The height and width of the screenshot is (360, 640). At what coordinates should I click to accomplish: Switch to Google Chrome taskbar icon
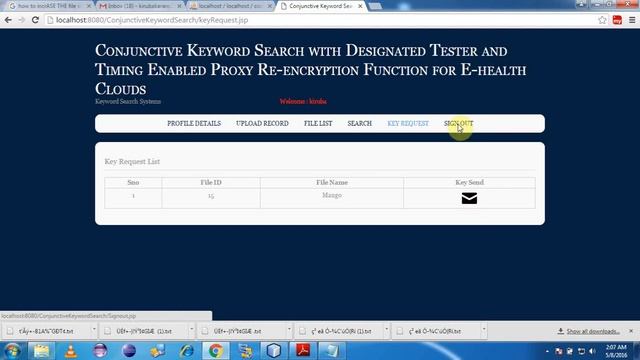coord(216,351)
